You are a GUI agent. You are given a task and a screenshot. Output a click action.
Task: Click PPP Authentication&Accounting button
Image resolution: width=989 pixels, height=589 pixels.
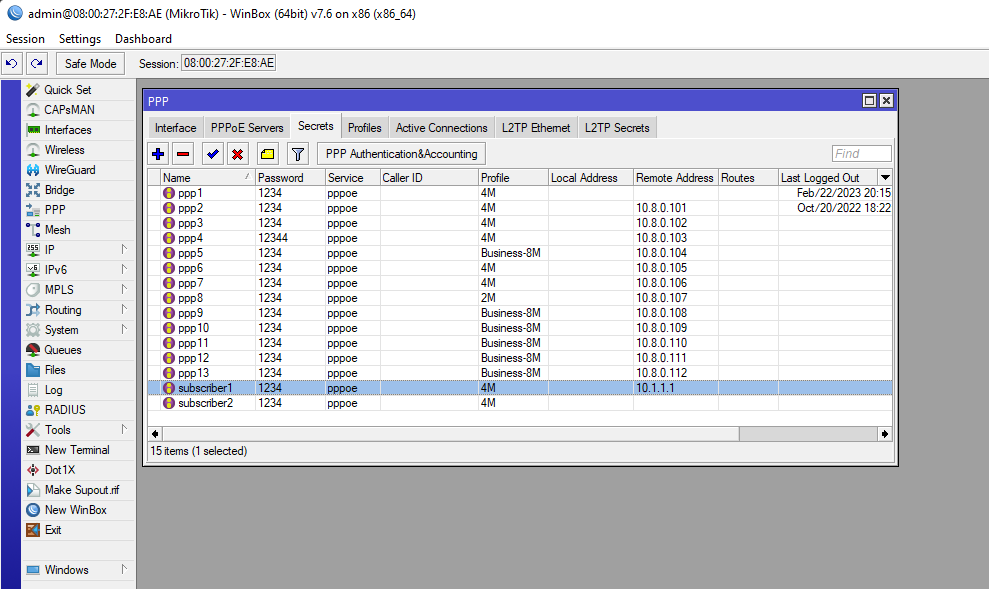click(x=402, y=154)
